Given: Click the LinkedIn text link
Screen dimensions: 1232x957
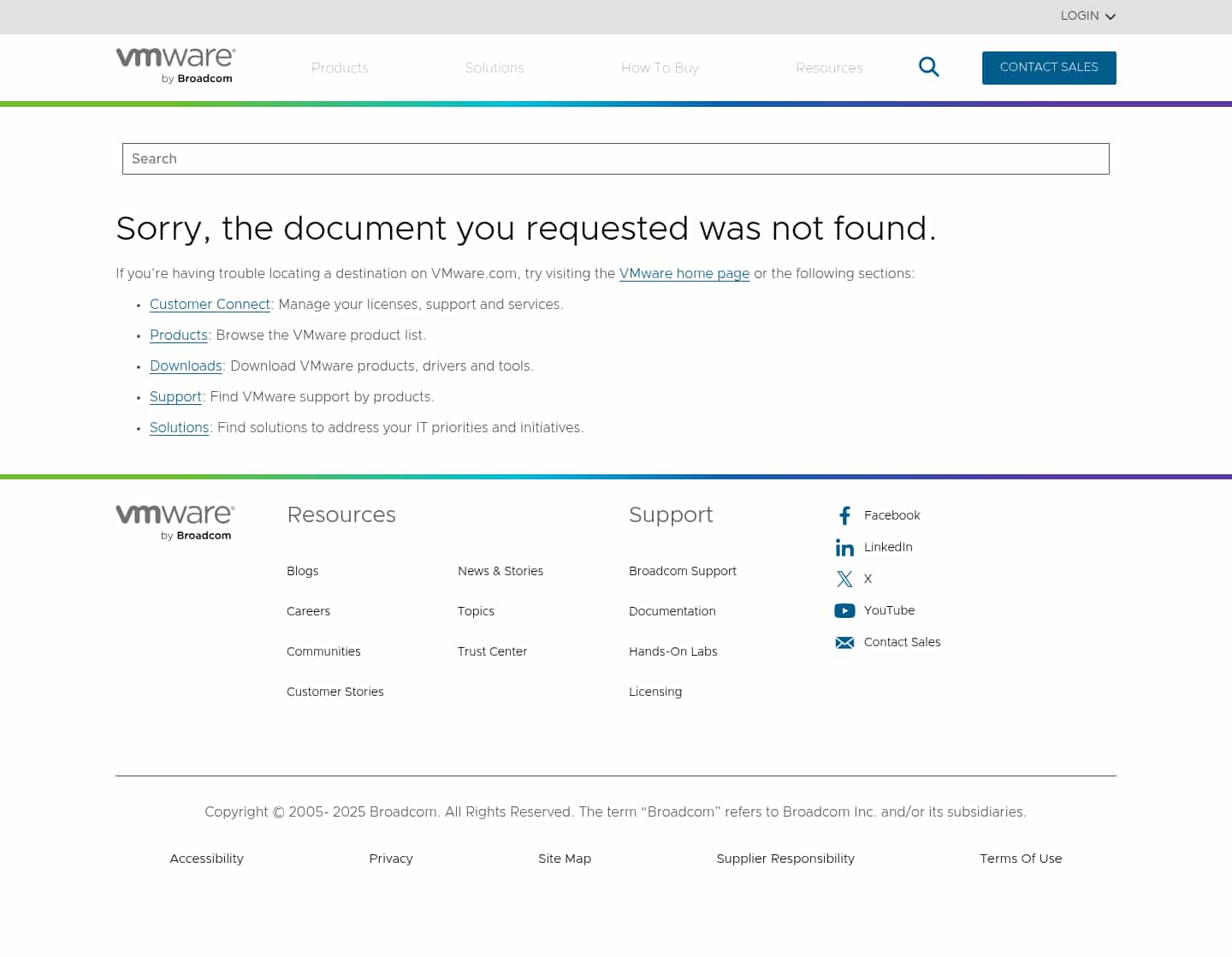Looking at the screenshot, I should click(x=888, y=547).
